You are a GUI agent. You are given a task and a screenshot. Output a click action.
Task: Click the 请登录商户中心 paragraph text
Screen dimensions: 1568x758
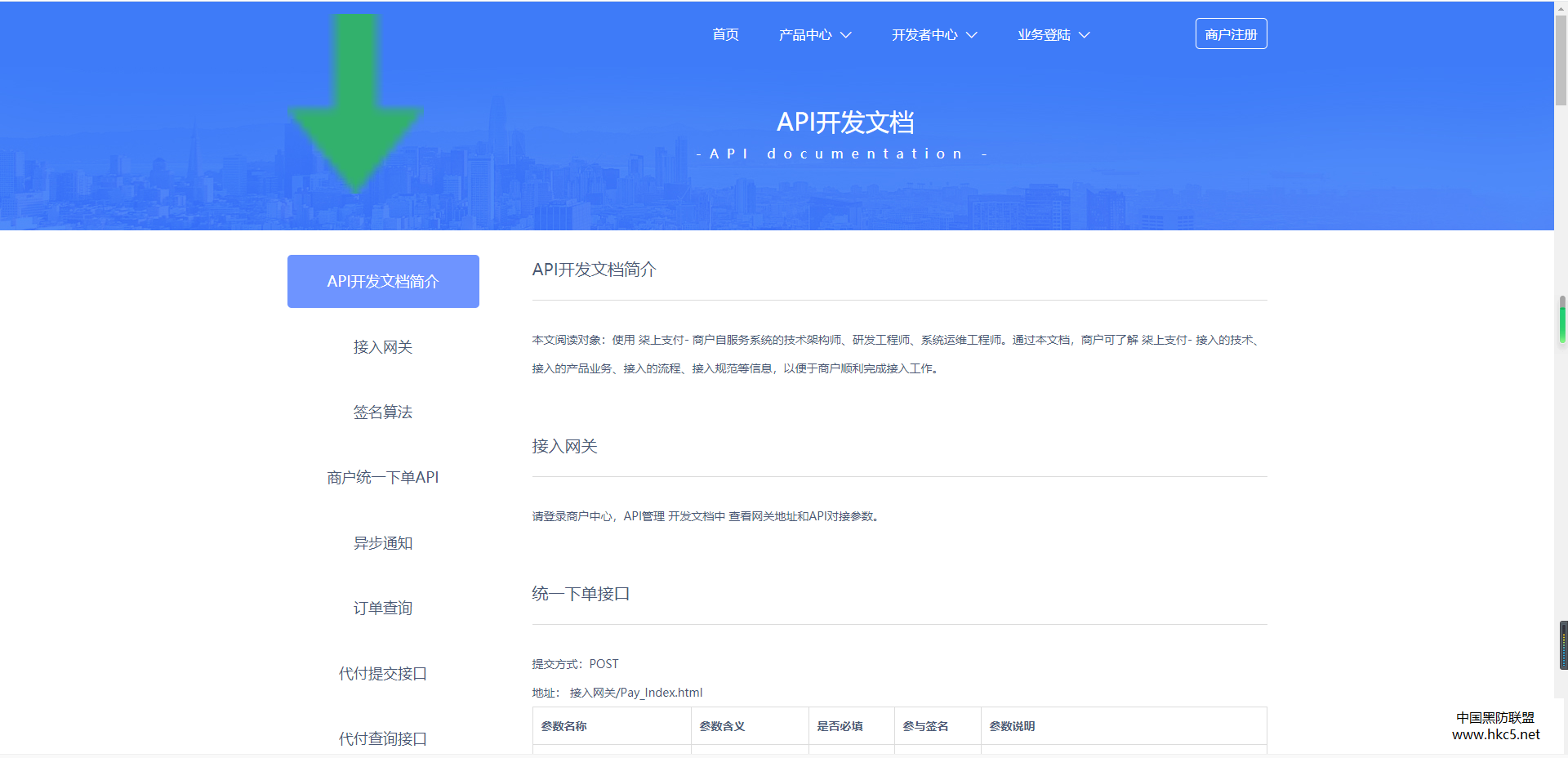[707, 516]
